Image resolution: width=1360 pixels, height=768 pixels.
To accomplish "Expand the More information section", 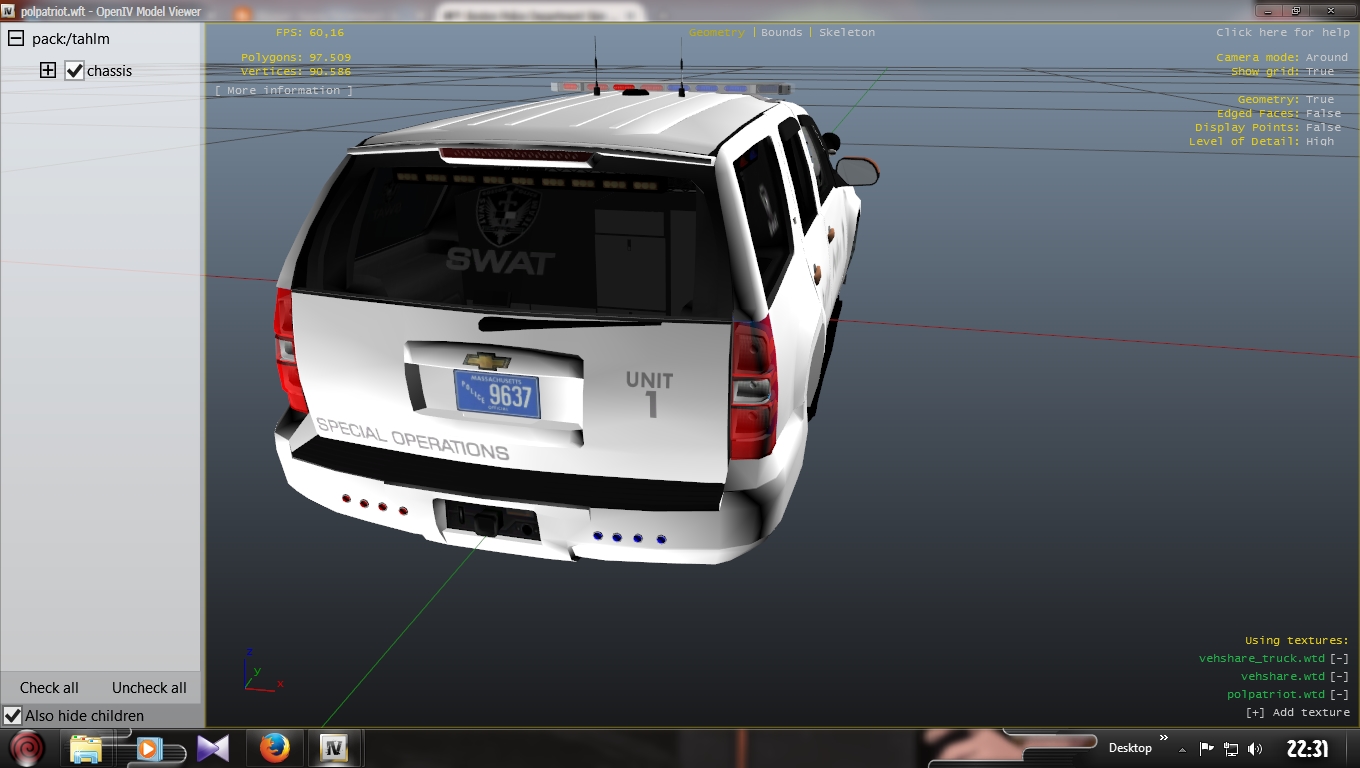I will pyautogui.click(x=283, y=90).
